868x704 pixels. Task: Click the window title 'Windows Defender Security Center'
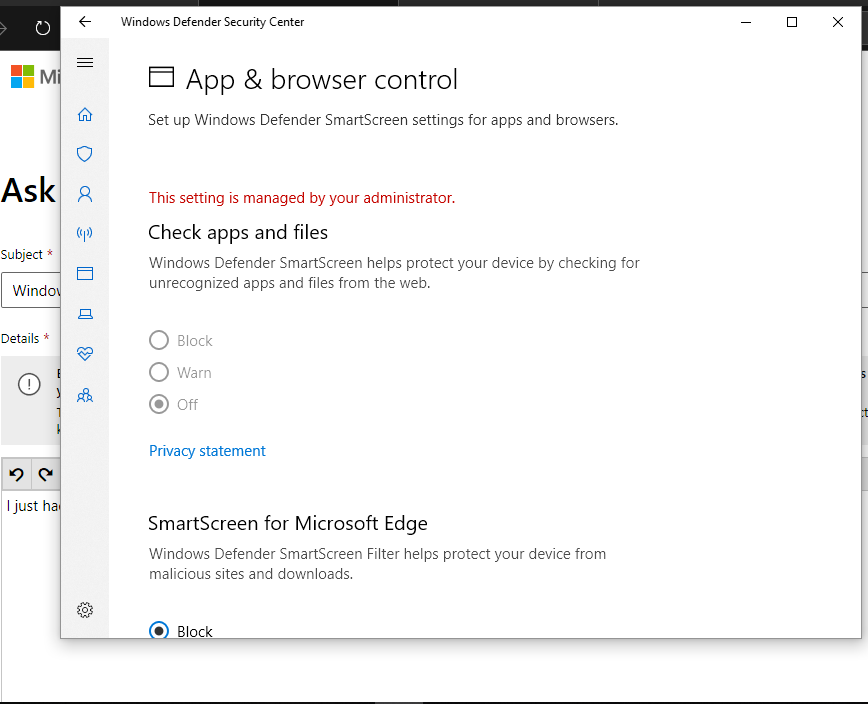pyautogui.click(x=213, y=22)
